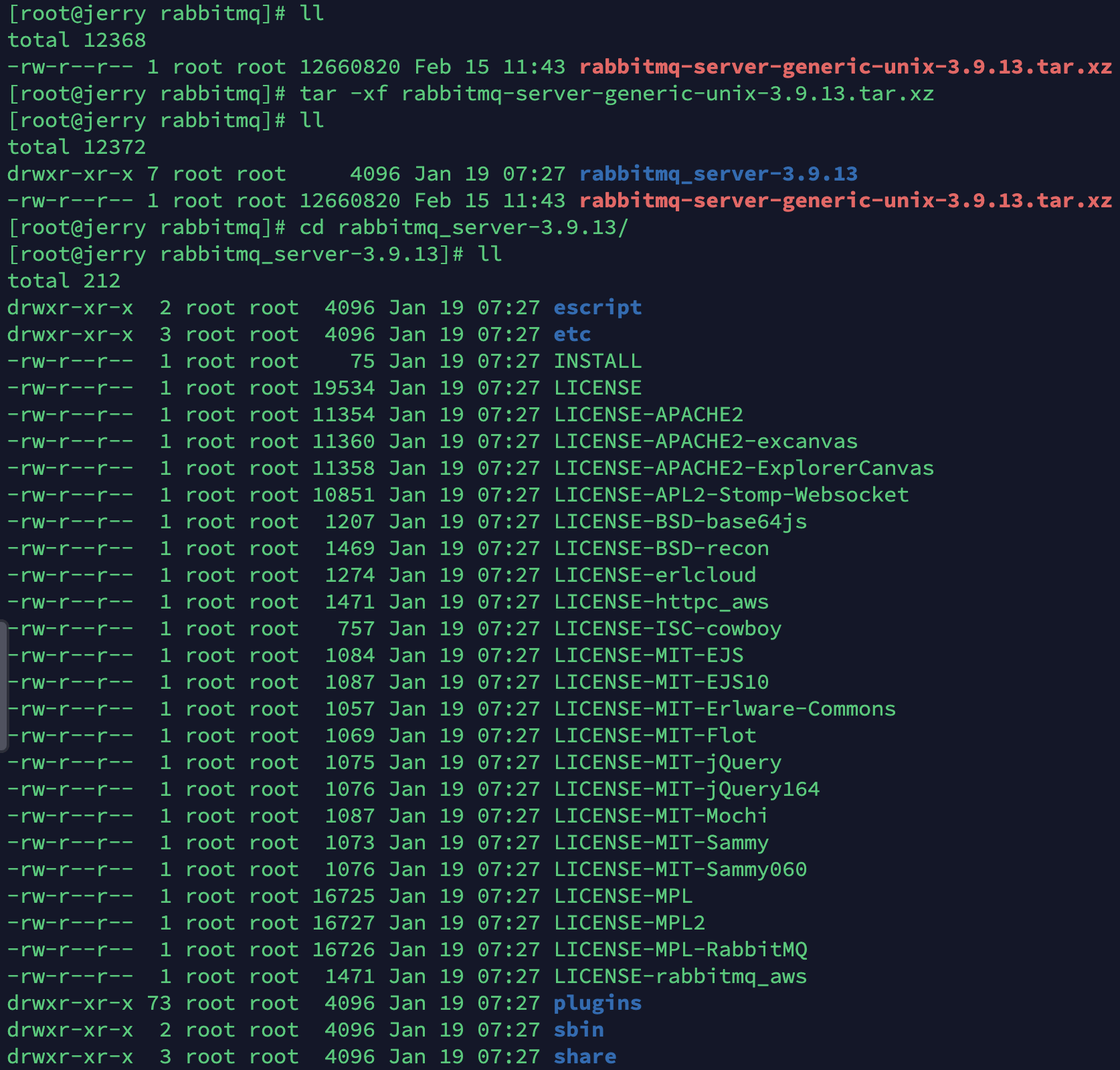Click the blue rabbitmq_server-3.9.13 directory entry
This screenshot has height=1070, width=1120.
coord(718,174)
